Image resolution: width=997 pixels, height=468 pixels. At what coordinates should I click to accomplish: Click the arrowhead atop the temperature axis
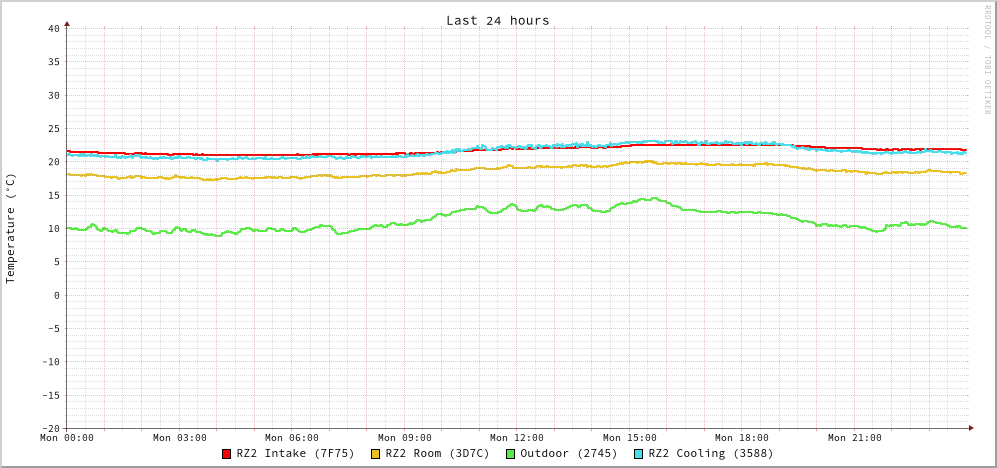(x=67, y=23)
